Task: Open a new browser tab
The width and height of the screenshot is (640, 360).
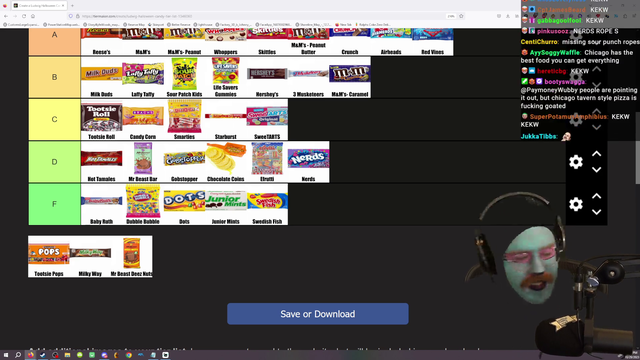Action: point(72,6)
